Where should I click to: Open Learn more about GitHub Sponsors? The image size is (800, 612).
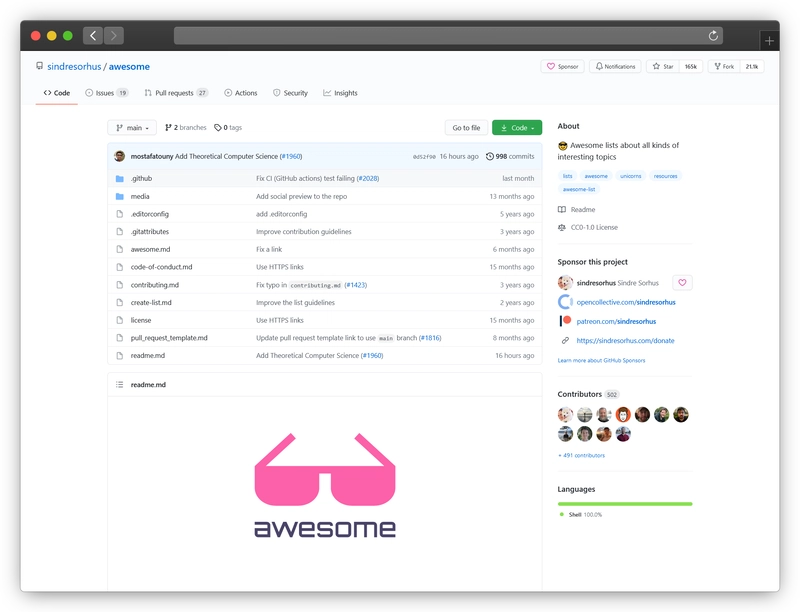click(x=601, y=360)
